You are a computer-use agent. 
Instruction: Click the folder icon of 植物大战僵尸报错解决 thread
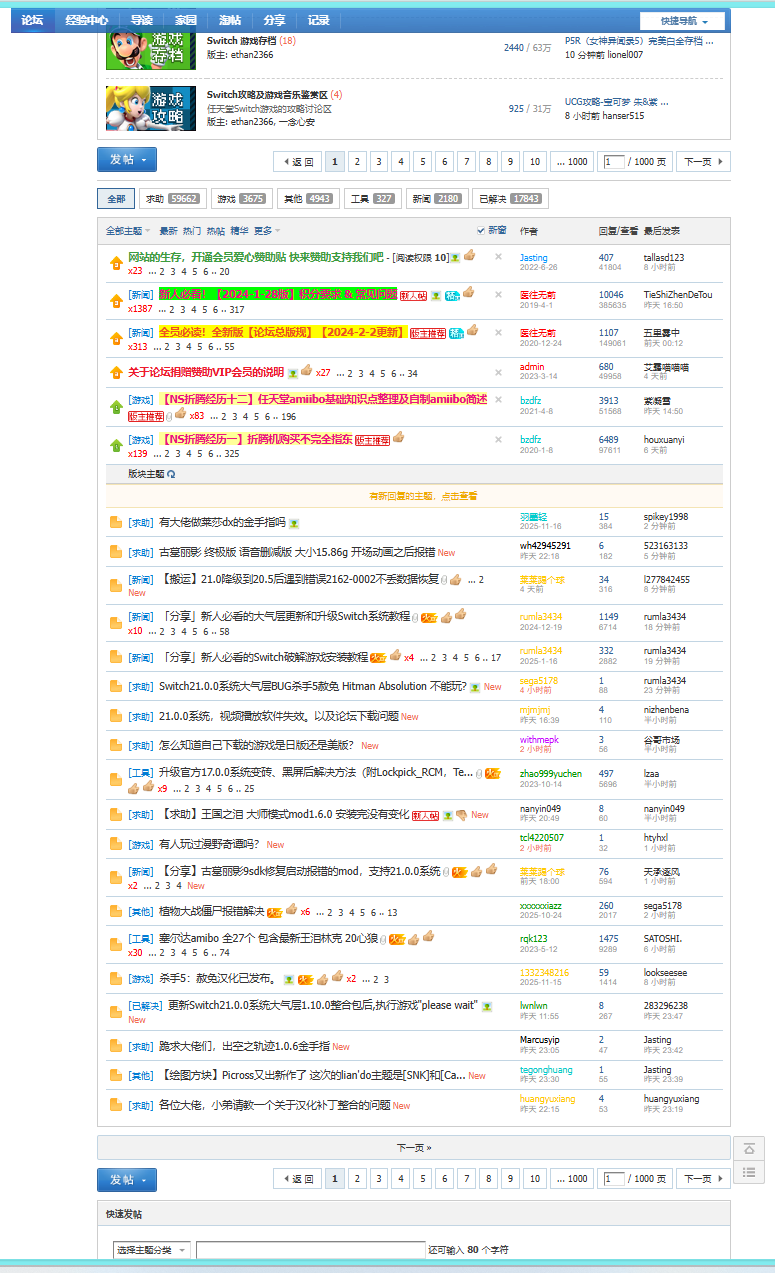tap(116, 911)
